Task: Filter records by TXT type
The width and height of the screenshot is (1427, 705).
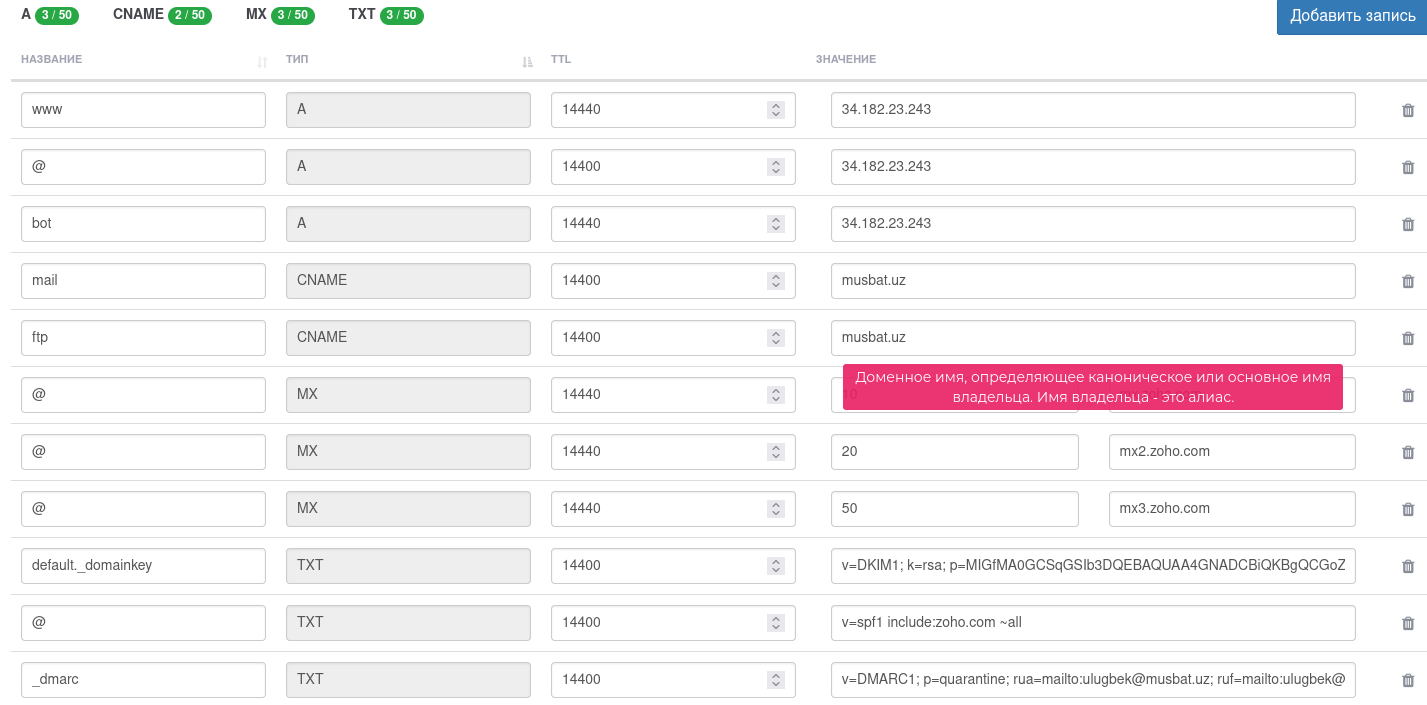Action: pos(385,15)
